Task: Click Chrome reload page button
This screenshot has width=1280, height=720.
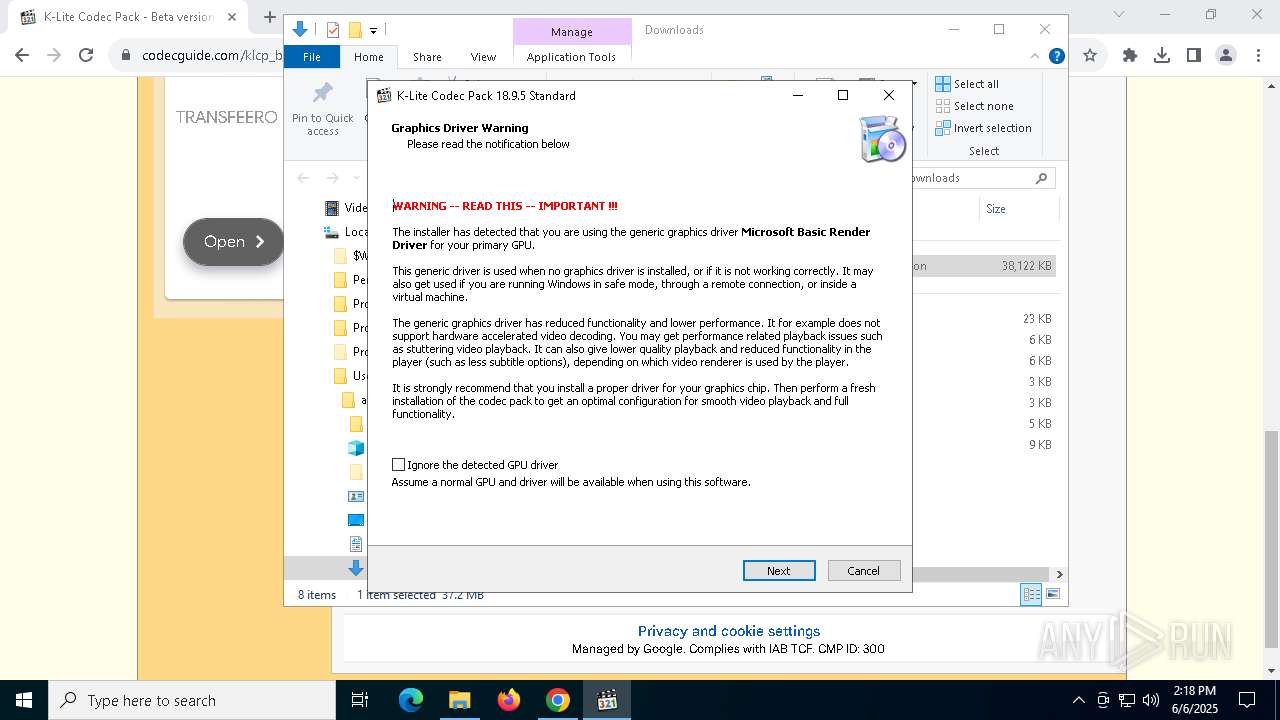Action: 86,56
